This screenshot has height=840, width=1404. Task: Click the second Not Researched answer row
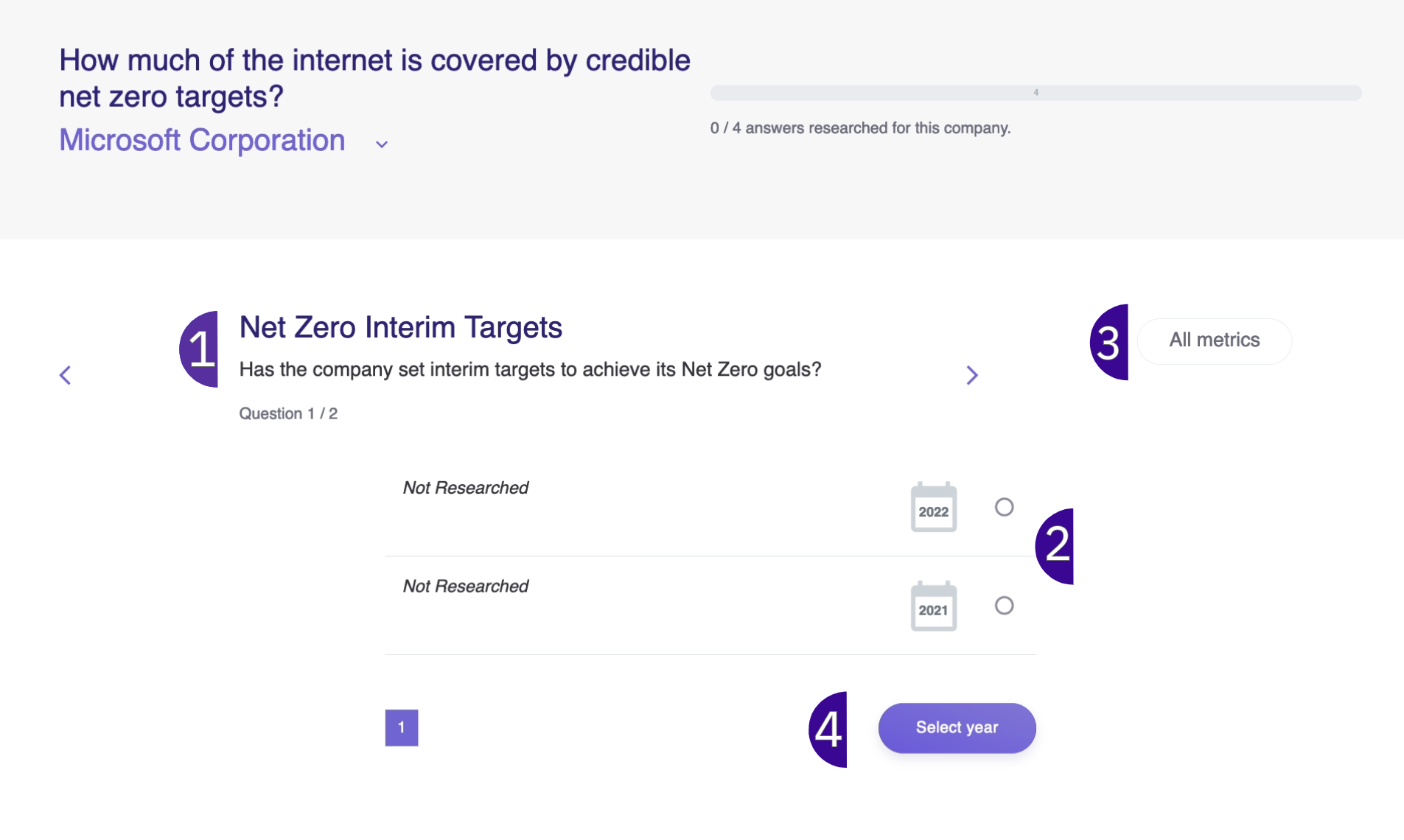click(710, 606)
